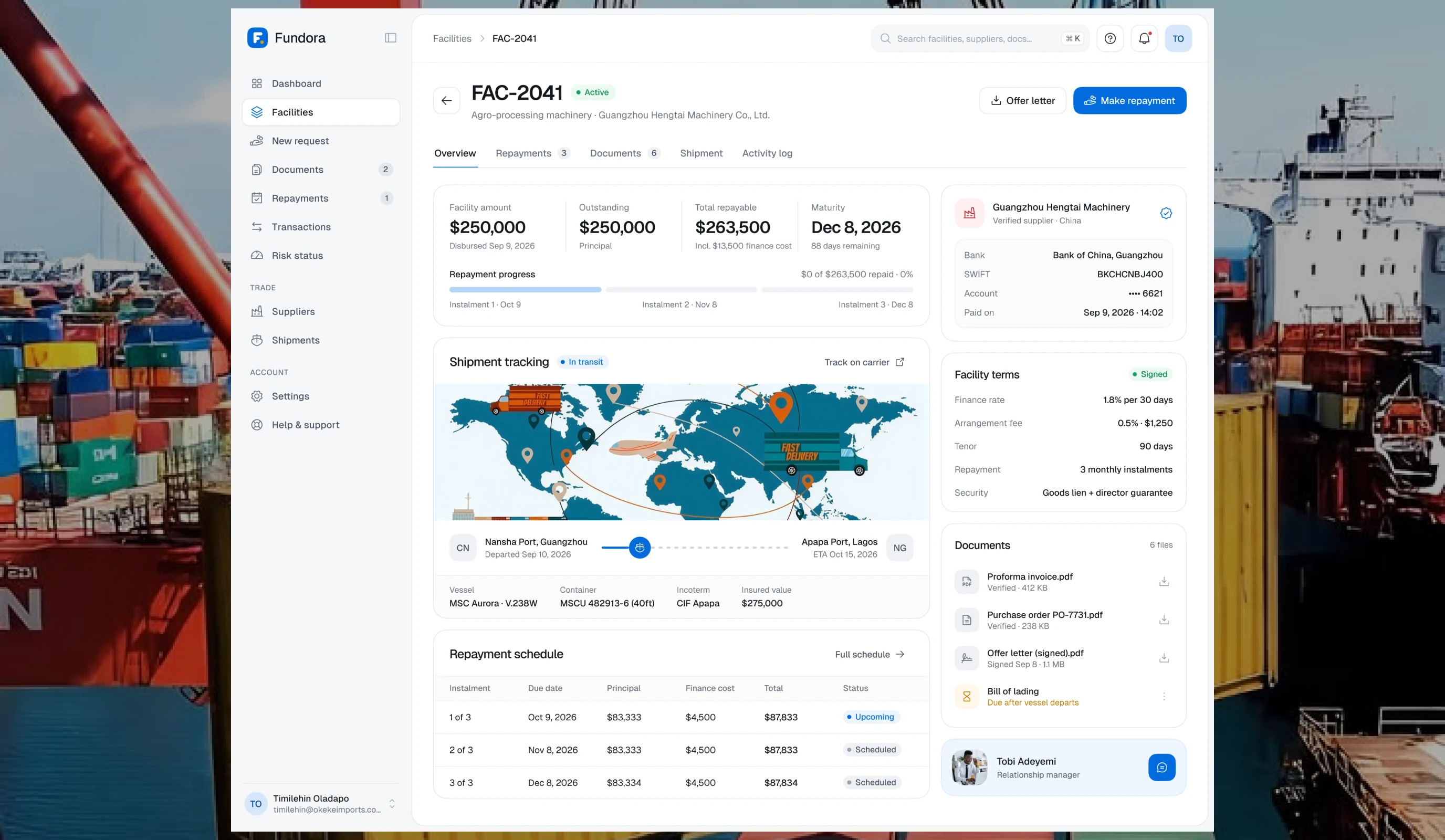1445x840 pixels.
Task: Open the notifications bell
Action: (1144, 38)
